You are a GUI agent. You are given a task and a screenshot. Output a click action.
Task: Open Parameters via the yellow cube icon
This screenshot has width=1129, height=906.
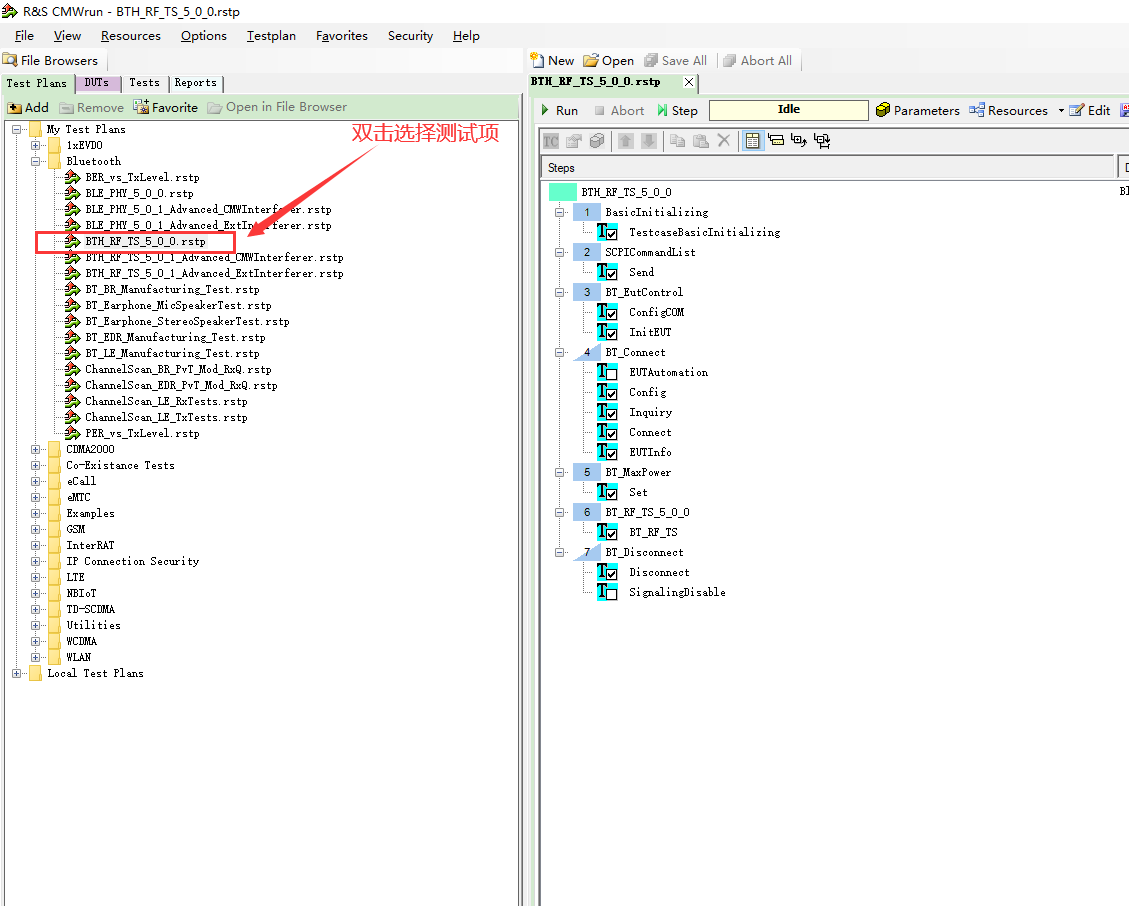coord(883,110)
